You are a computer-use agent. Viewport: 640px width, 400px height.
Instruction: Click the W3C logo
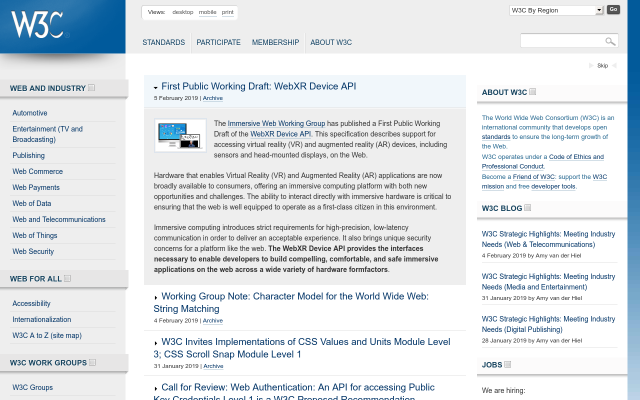[x=38, y=24]
